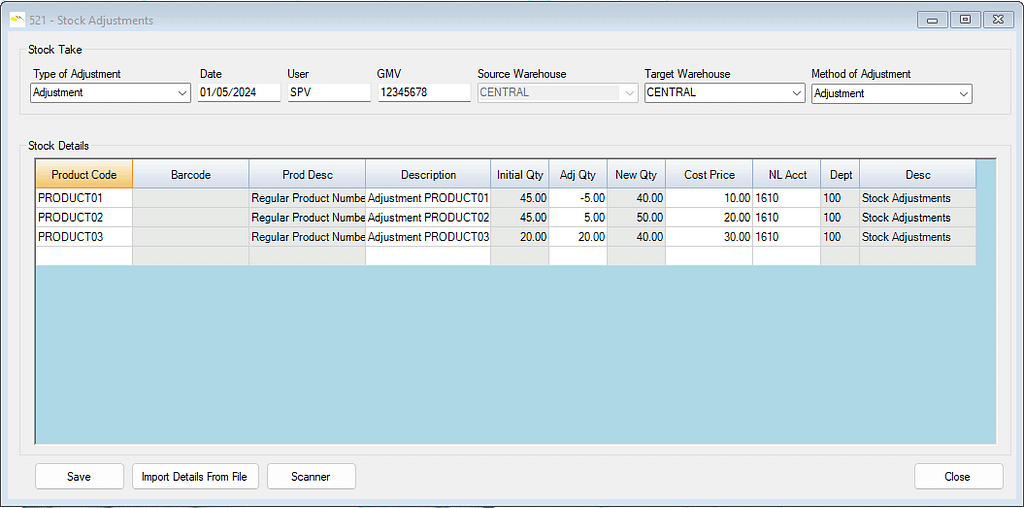Open the Scanner button

pos(310,477)
